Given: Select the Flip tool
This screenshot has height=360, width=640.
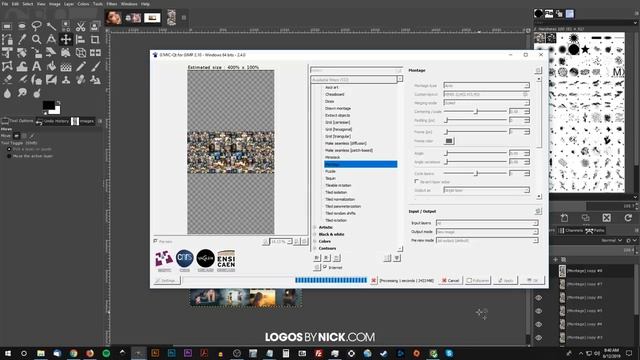Looking at the screenshot, I should click(x=95, y=53).
